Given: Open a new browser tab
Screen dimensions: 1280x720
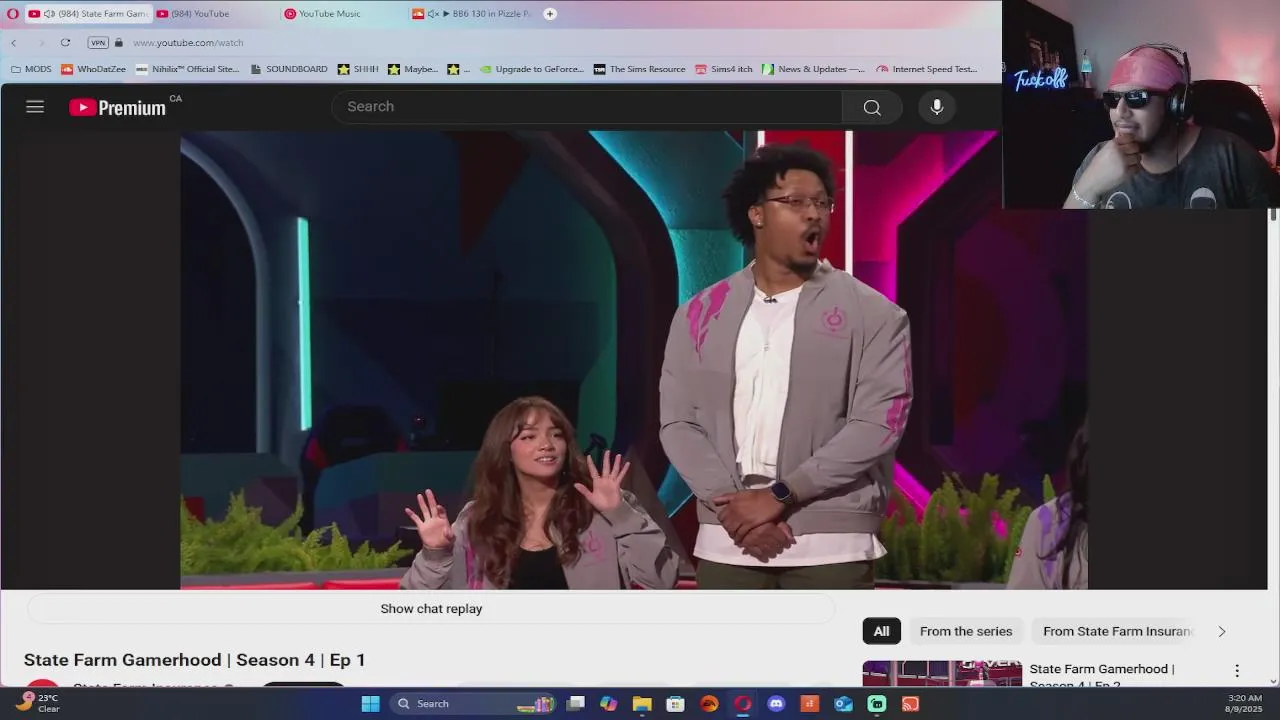Looking at the screenshot, I should click(x=549, y=14).
